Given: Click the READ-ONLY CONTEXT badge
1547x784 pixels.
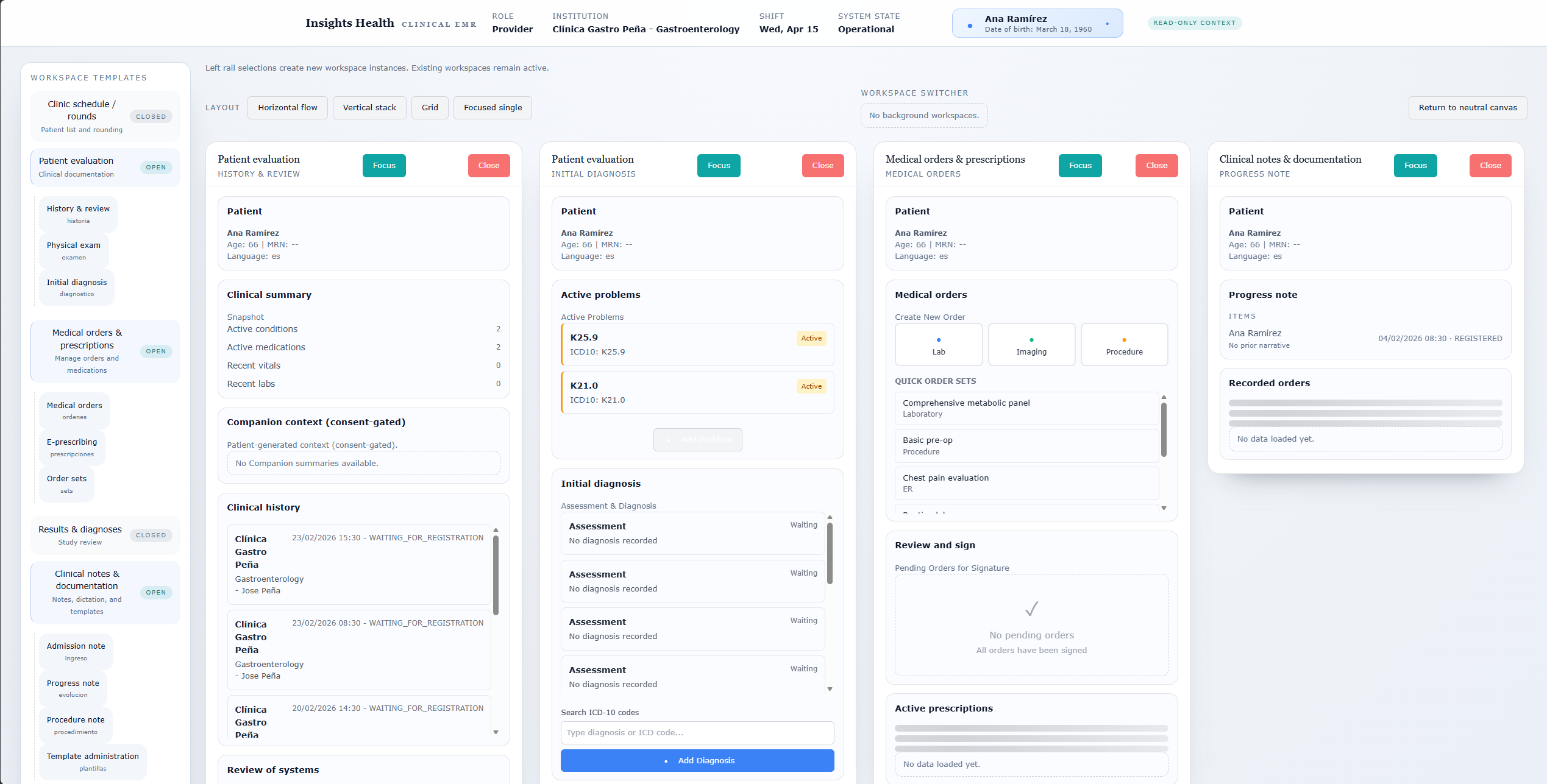Looking at the screenshot, I should [1194, 23].
